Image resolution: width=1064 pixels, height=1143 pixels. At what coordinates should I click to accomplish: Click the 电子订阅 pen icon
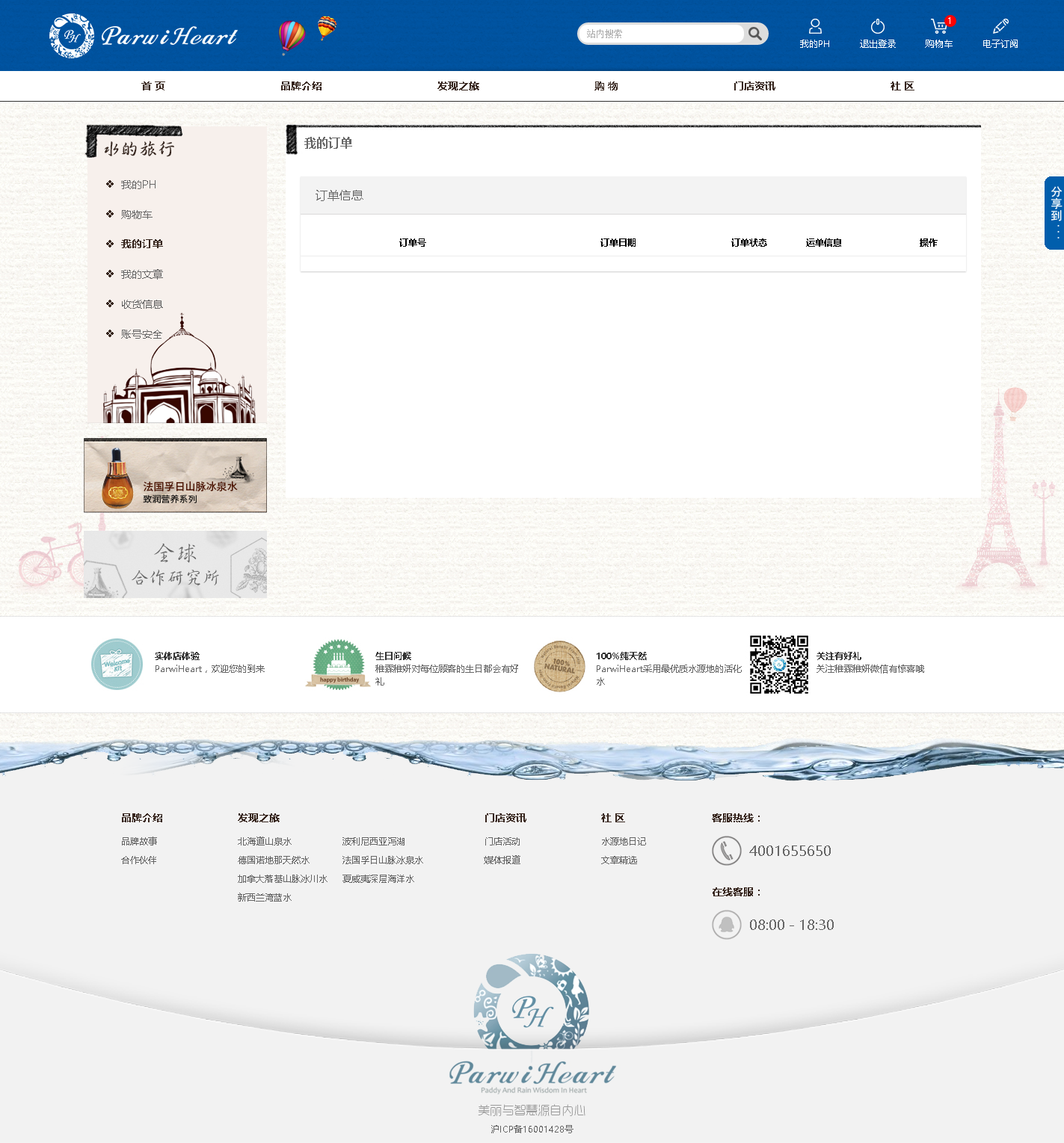1000,27
